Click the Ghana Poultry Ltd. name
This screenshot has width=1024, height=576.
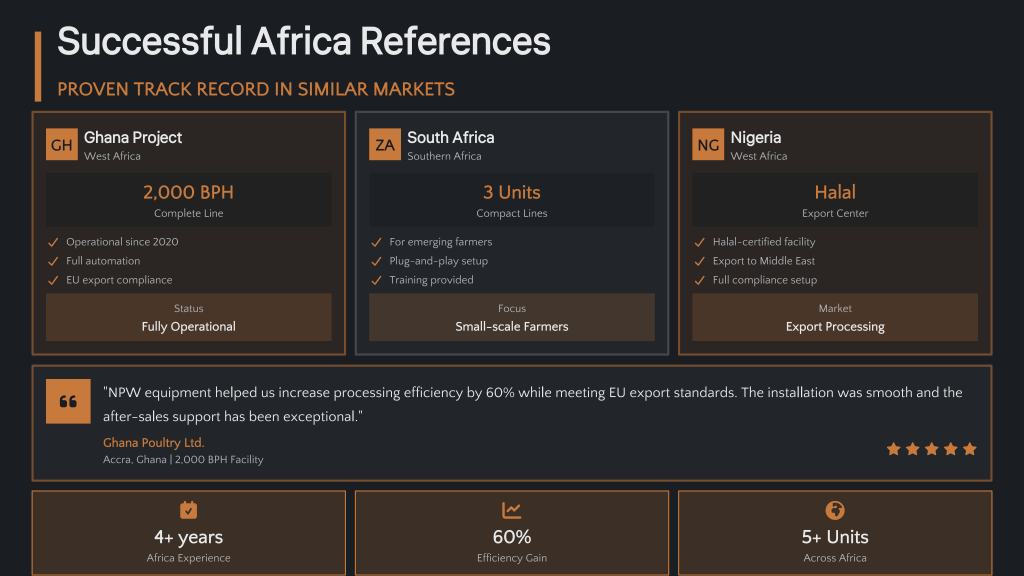pyautogui.click(x=153, y=442)
